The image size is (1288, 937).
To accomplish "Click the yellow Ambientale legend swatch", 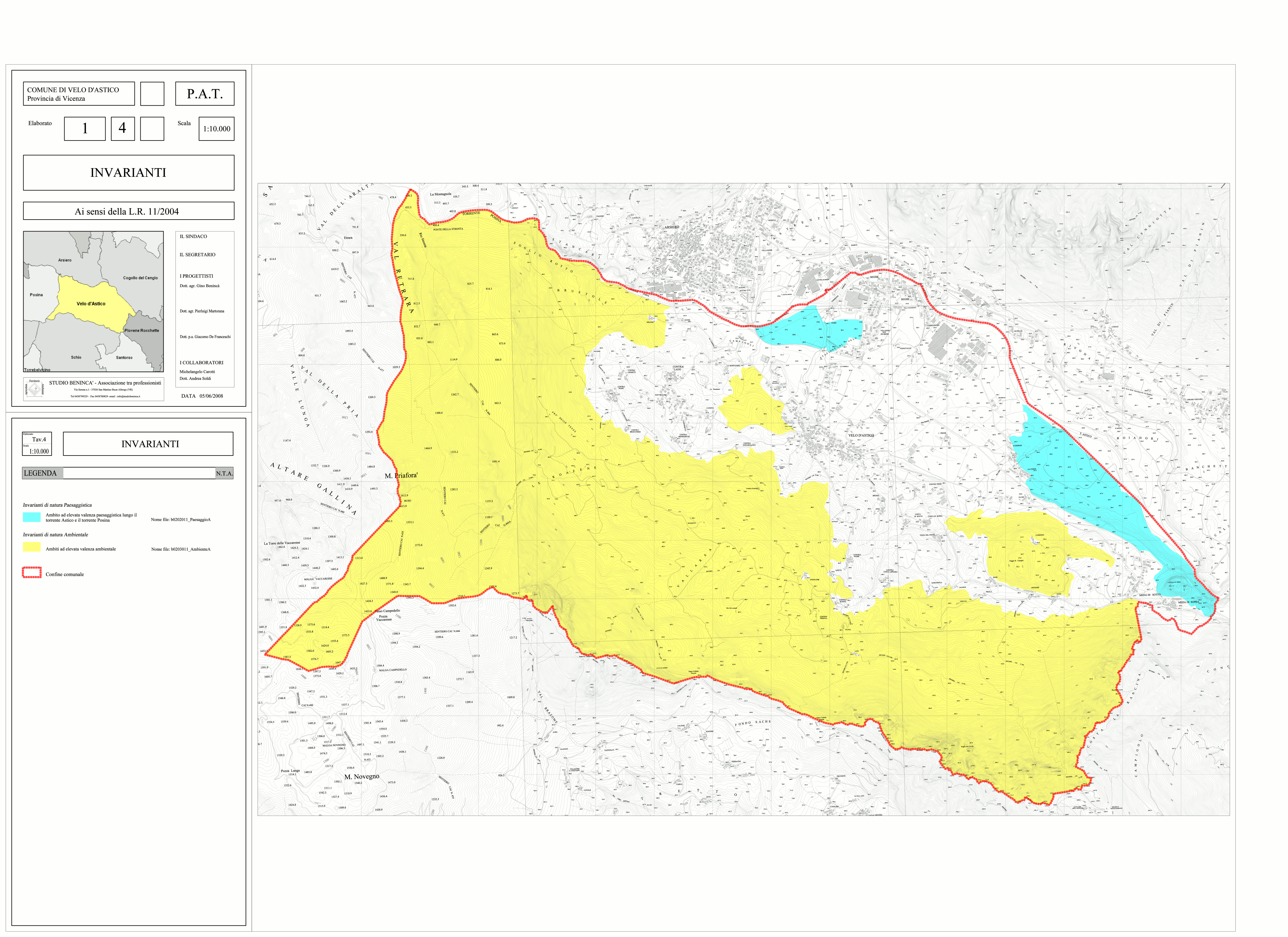I will pos(32,547).
